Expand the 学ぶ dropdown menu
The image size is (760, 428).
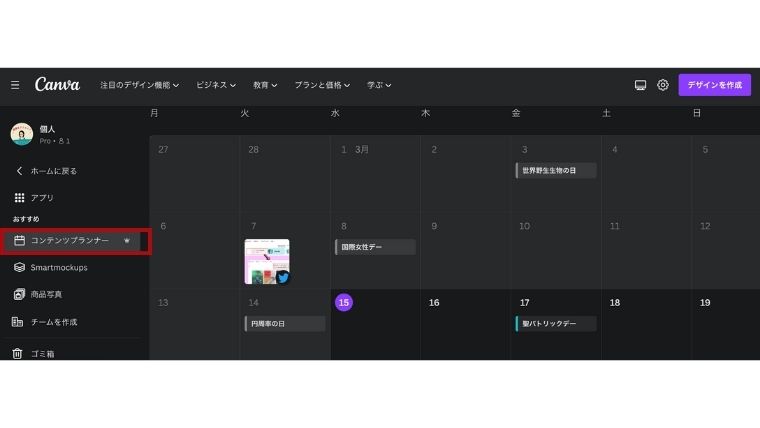[x=379, y=85]
